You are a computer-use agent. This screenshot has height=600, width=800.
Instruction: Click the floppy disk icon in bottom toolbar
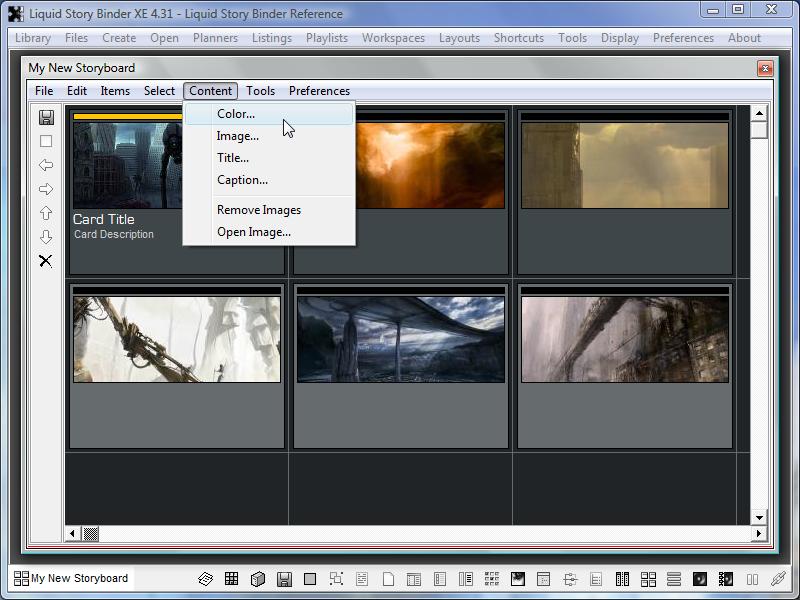[x=284, y=579]
